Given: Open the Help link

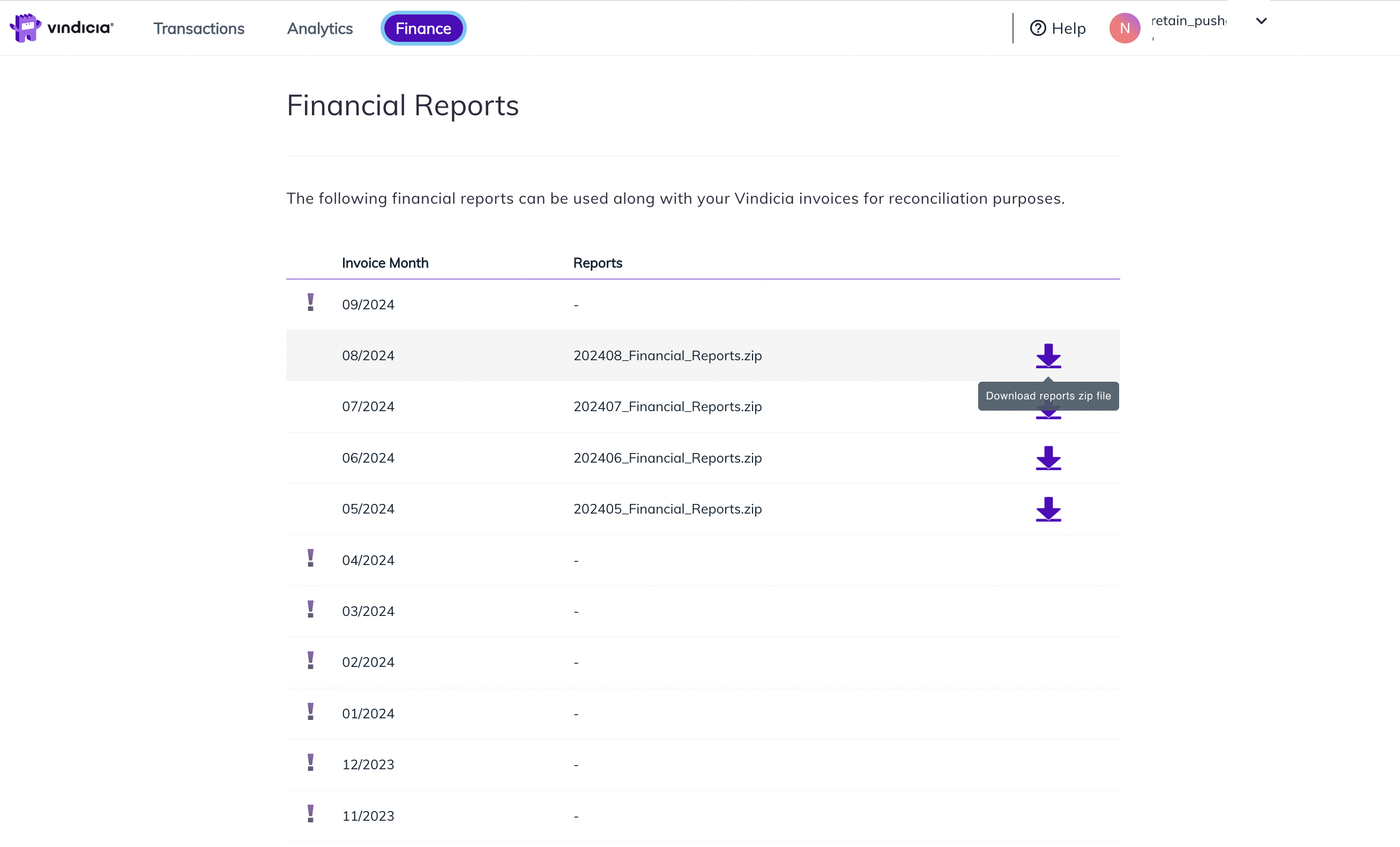Looking at the screenshot, I should click(1058, 28).
